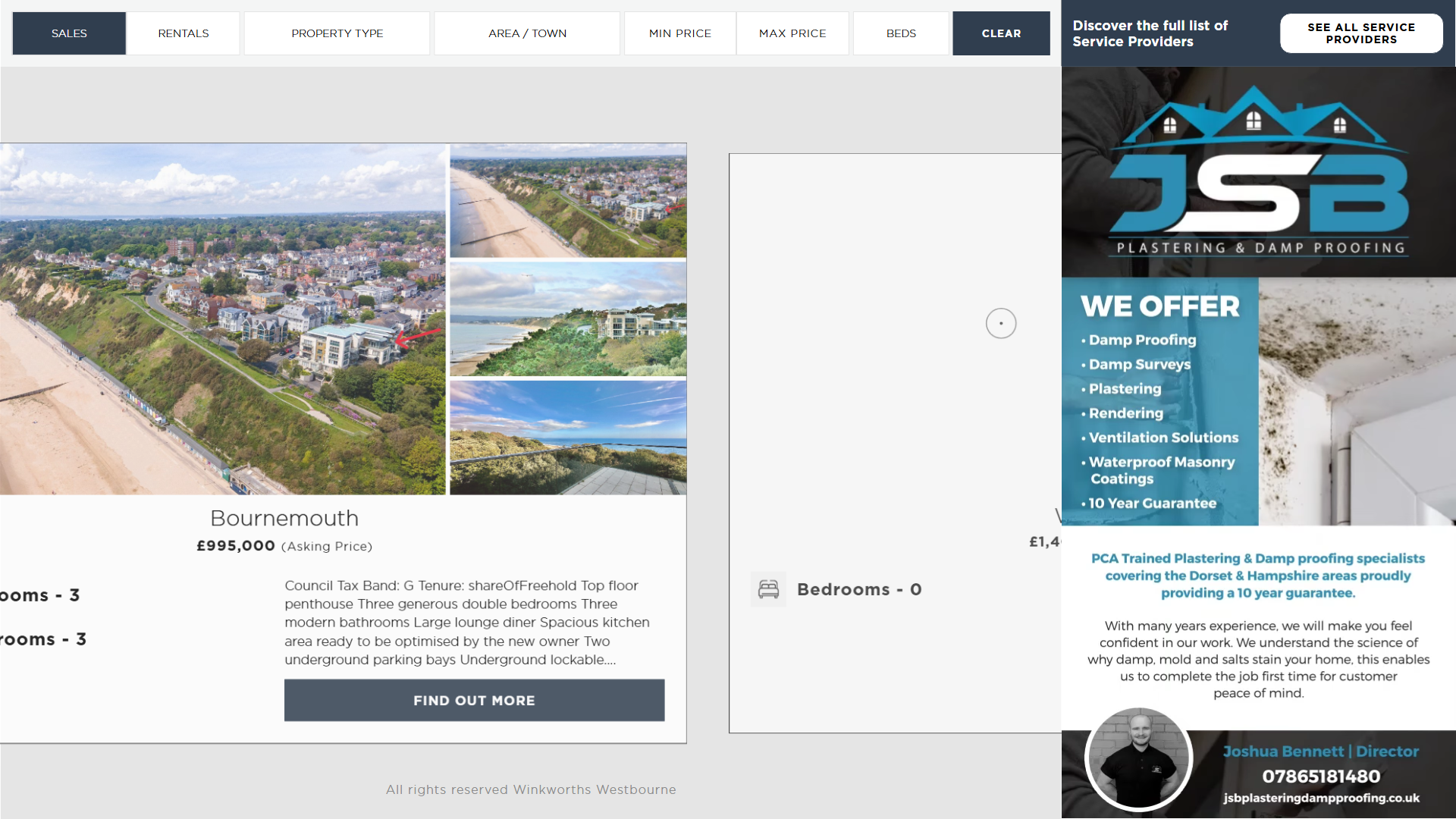
Task: Open the bottom sea view thumbnail
Action: coord(568,438)
